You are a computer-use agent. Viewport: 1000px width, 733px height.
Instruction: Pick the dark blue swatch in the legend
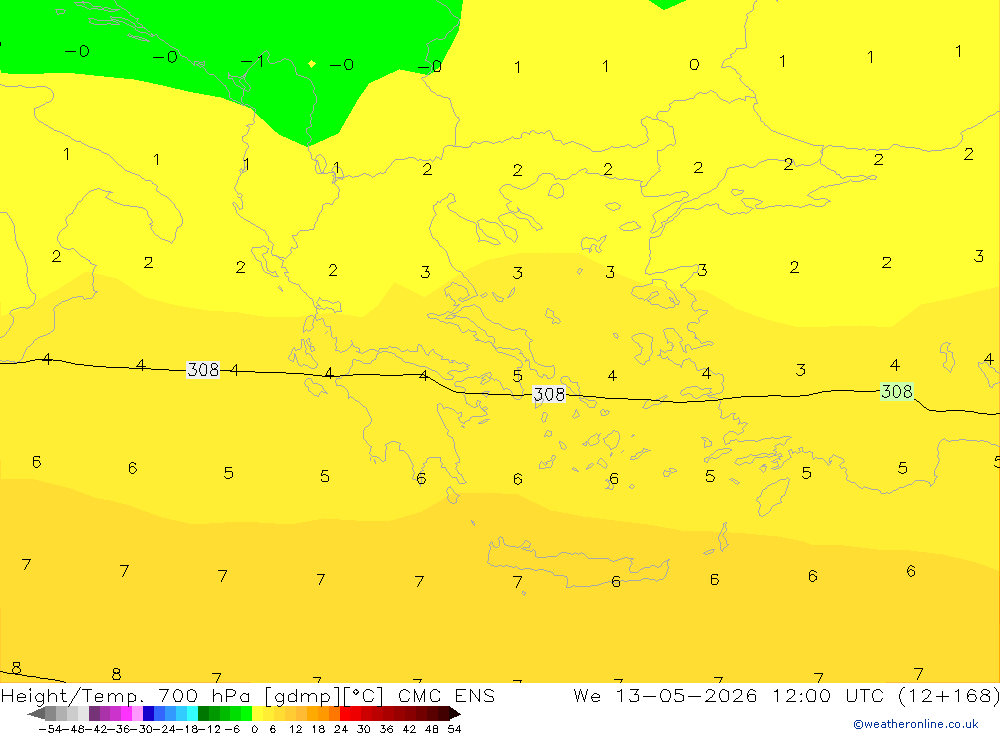coord(148,714)
